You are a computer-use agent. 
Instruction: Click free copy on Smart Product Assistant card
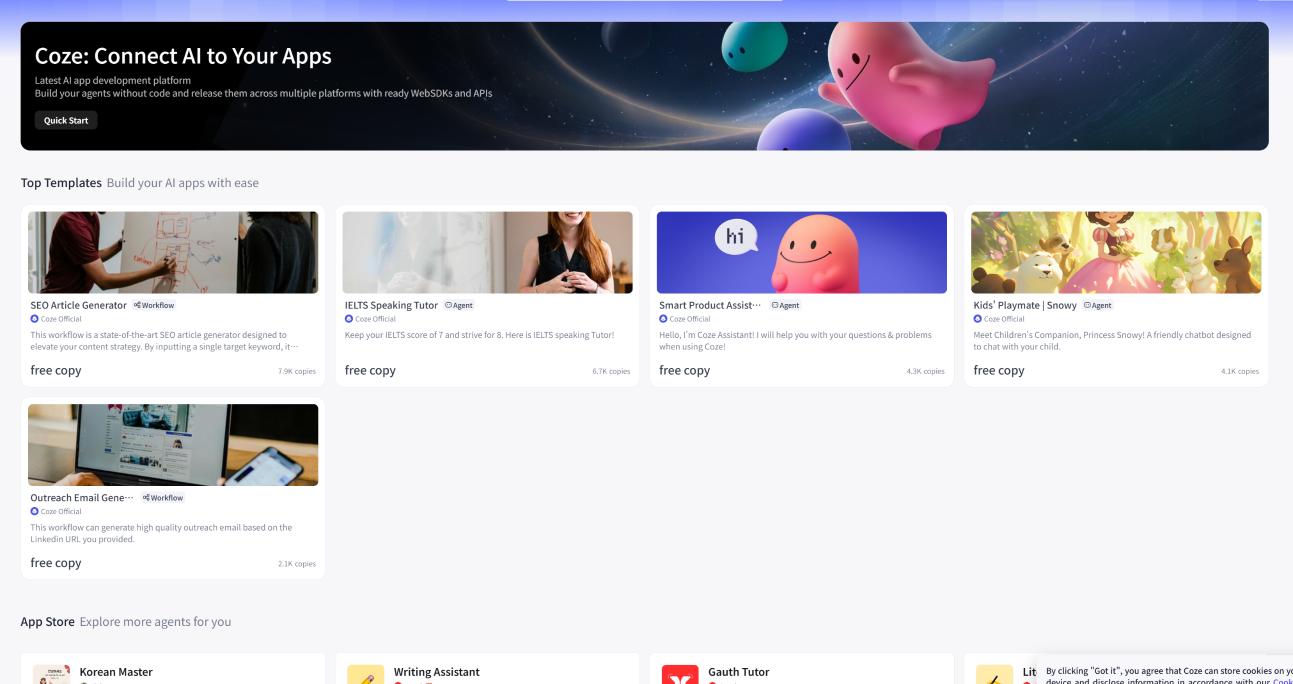click(684, 370)
